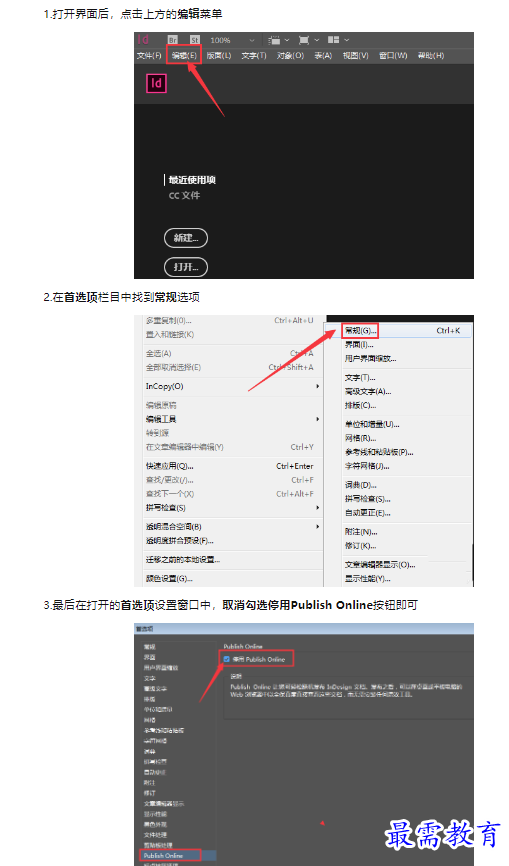
Task: Select 最近使用项 on start screen
Action: pos(192,180)
